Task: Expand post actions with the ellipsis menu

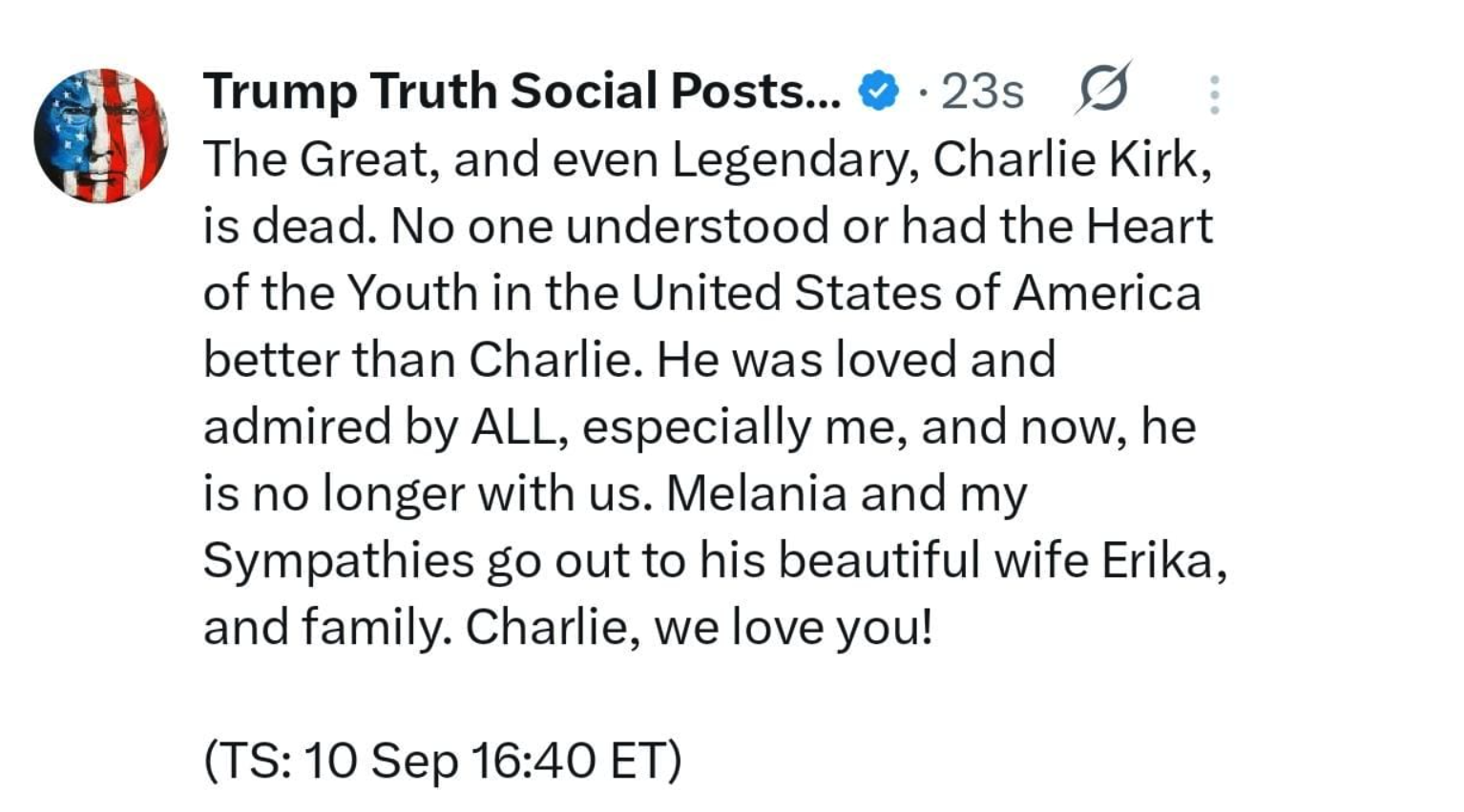Action: (1214, 92)
